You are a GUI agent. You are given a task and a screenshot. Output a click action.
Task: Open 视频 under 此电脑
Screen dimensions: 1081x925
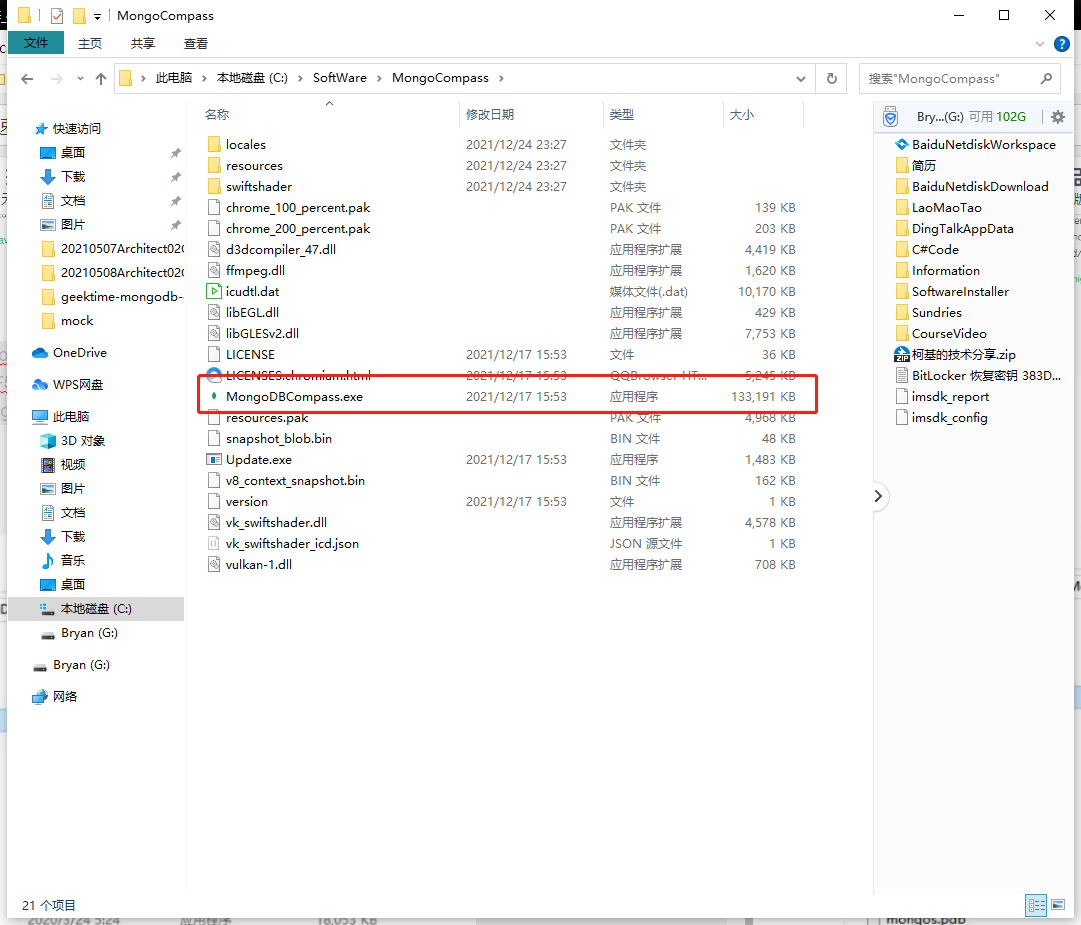tap(73, 465)
